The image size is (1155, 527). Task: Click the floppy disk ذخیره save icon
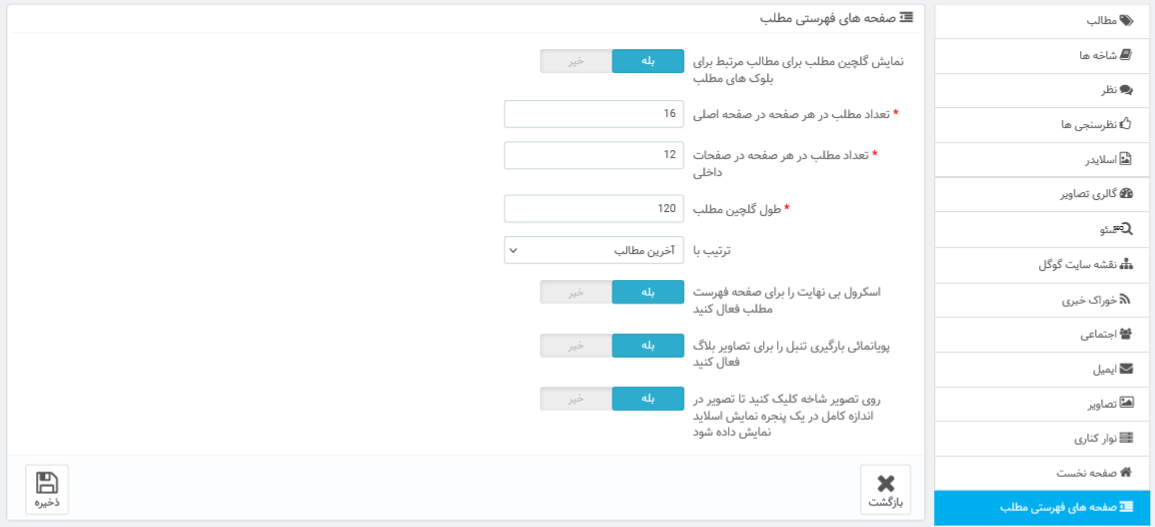[x=47, y=484]
